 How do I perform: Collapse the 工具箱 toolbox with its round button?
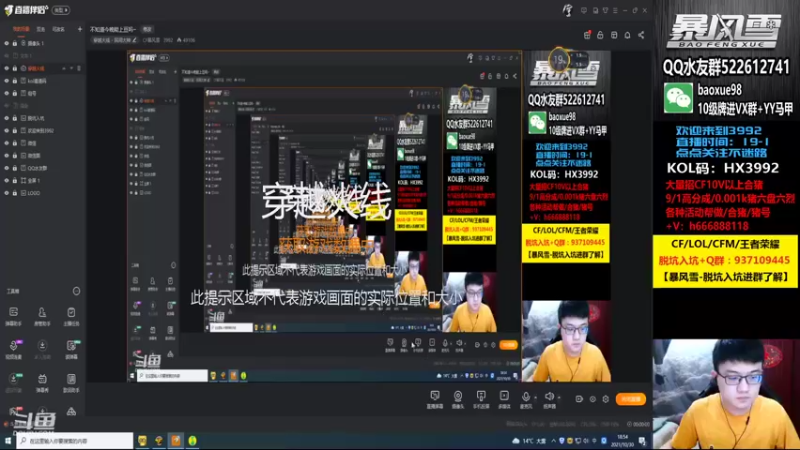(x=77, y=291)
